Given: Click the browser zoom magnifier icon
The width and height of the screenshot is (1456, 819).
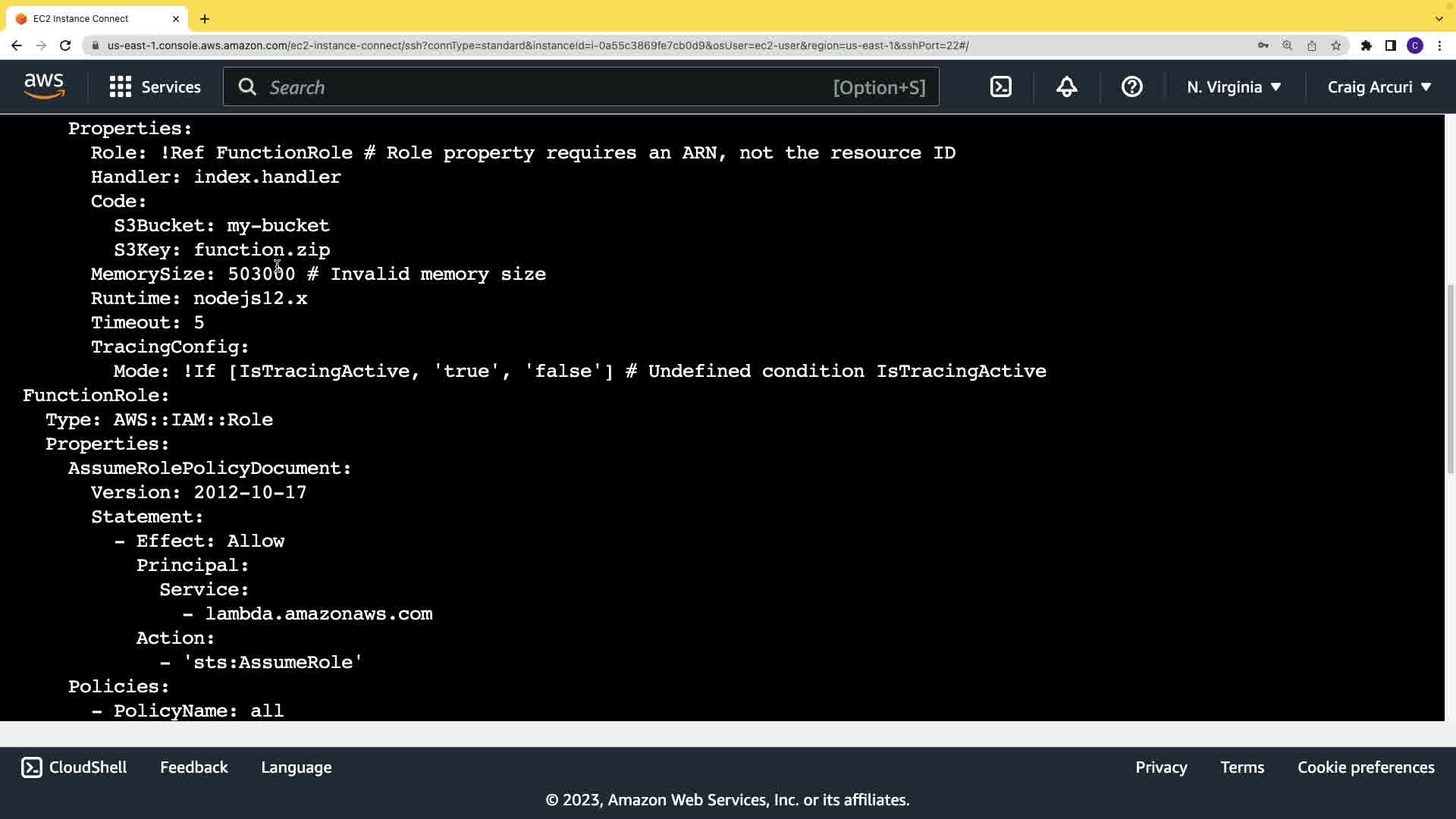Looking at the screenshot, I should pos(1287,45).
